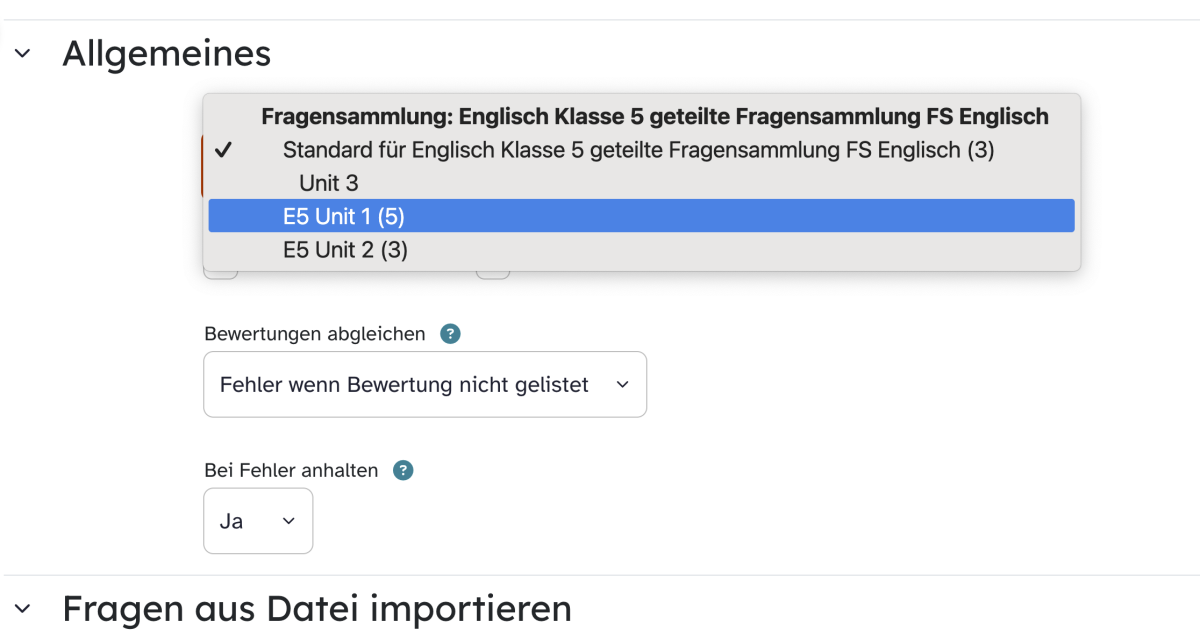1200x644 pixels.
Task: Open the Bei Fehler anhalten Ja dropdown
Action: [x=258, y=521]
